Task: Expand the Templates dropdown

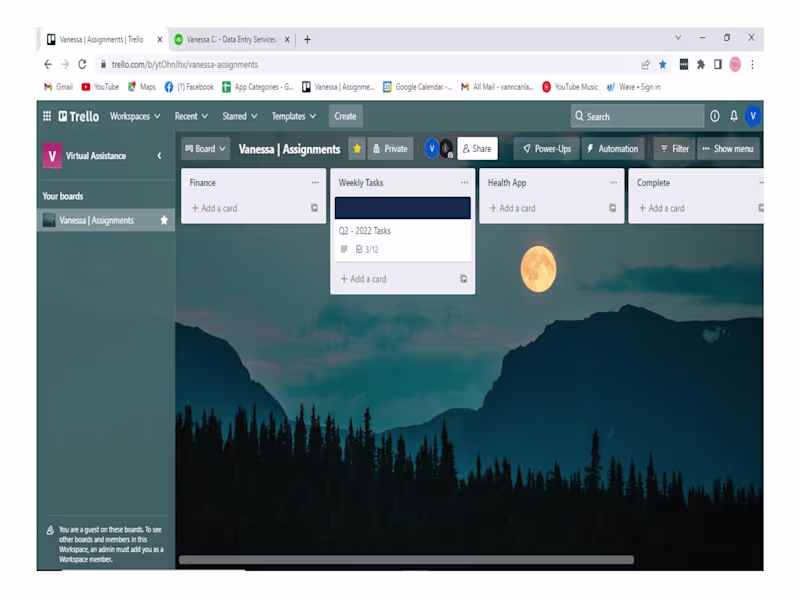Action: (x=293, y=116)
